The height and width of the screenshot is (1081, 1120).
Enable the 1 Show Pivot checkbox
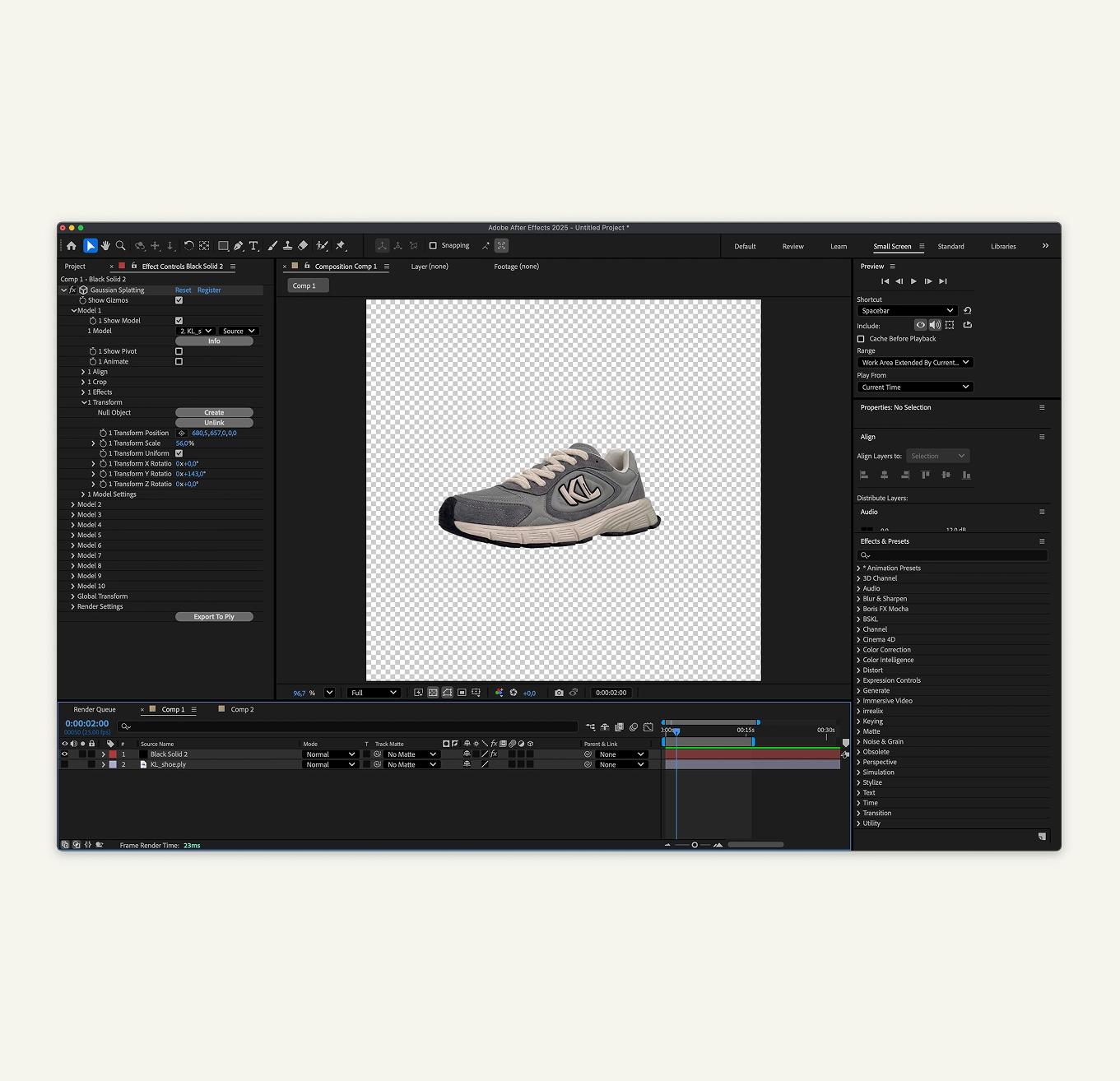point(179,351)
